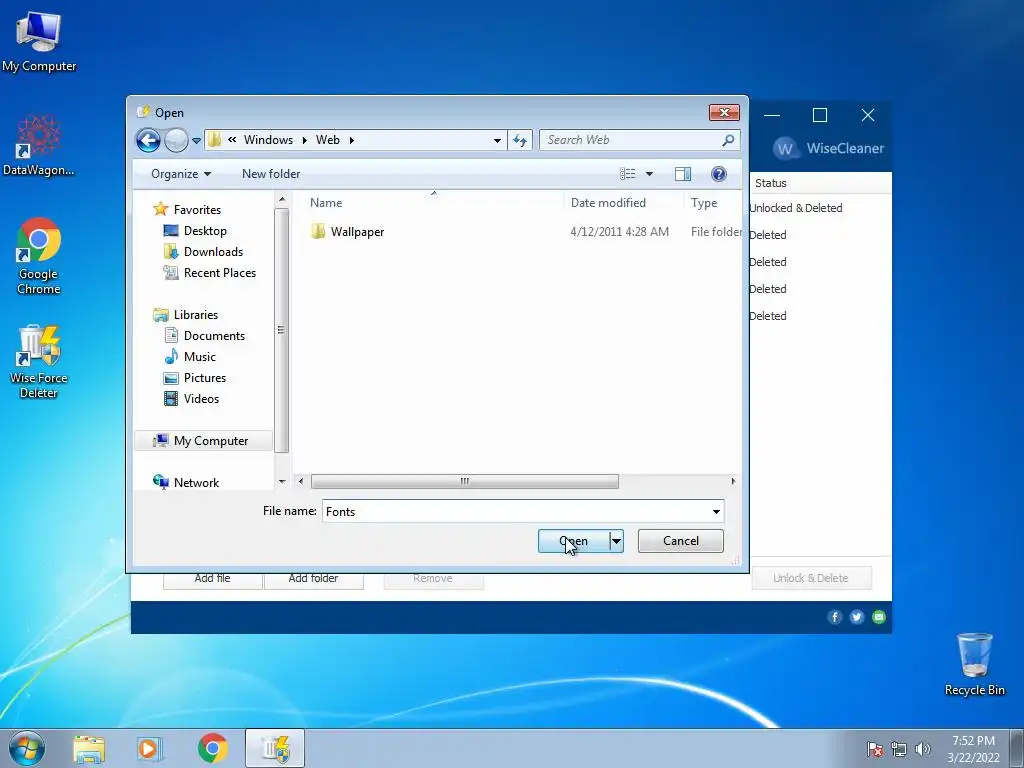Click the Open button
Screen dimensions: 1024x768
pos(573,541)
